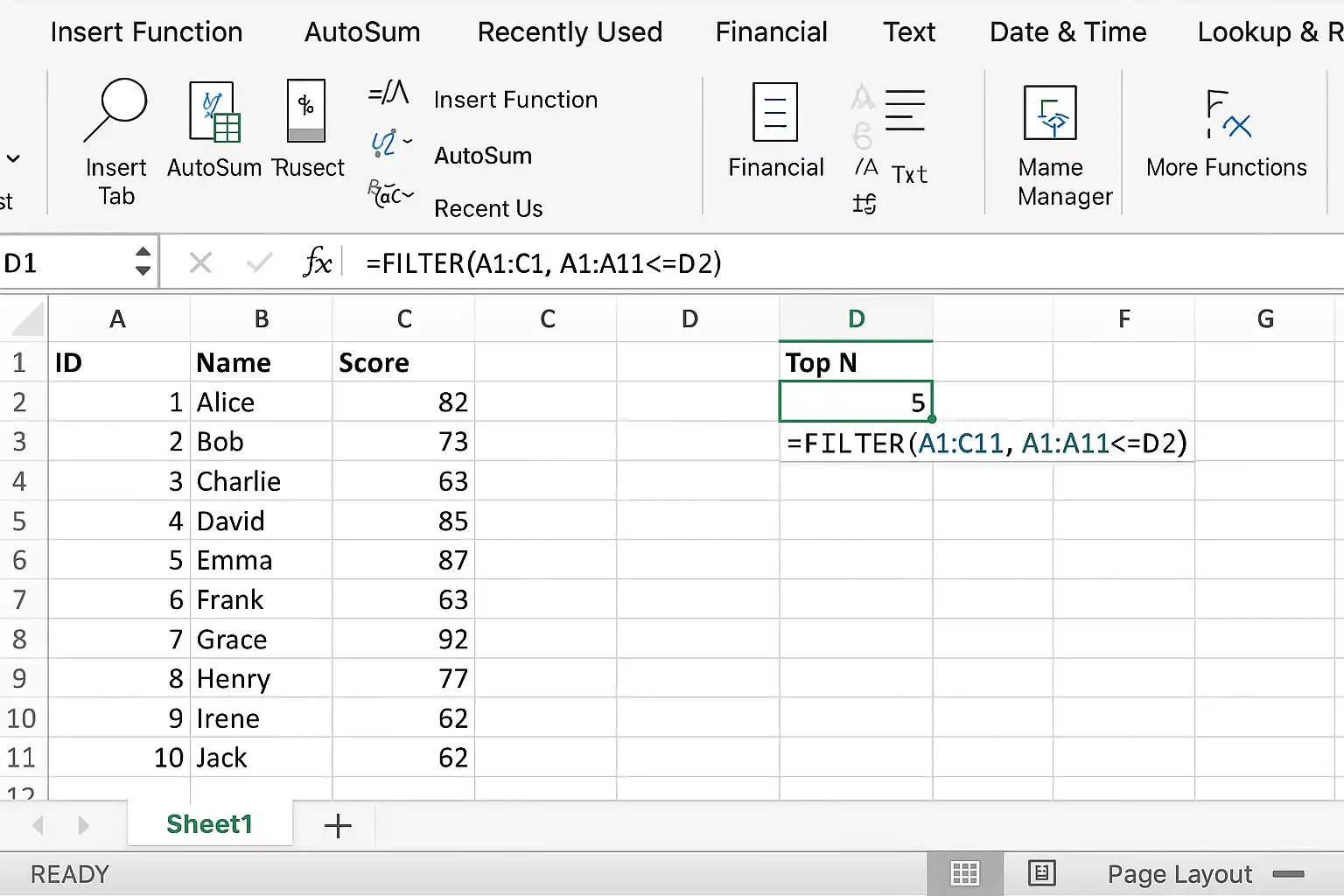Screen dimensions: 1344x896
Task: Click the More Functions icon
Action: 1227,114
